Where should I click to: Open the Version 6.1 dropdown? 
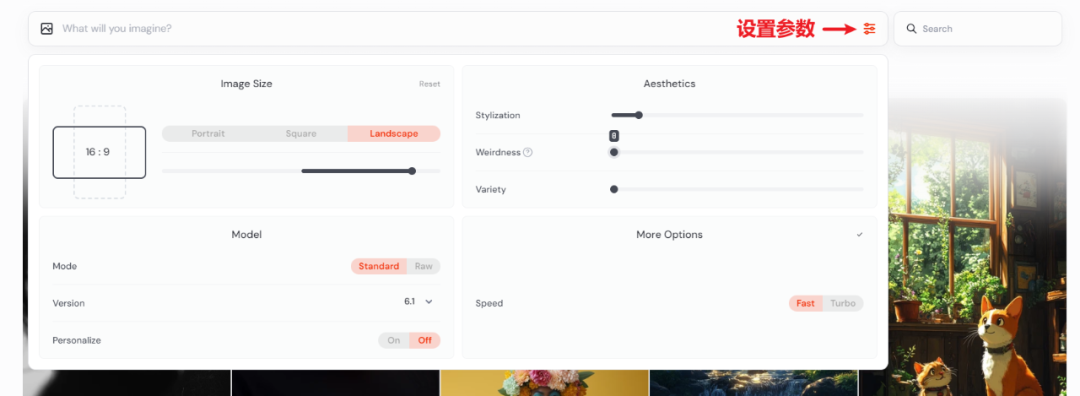tap(418, 302)
